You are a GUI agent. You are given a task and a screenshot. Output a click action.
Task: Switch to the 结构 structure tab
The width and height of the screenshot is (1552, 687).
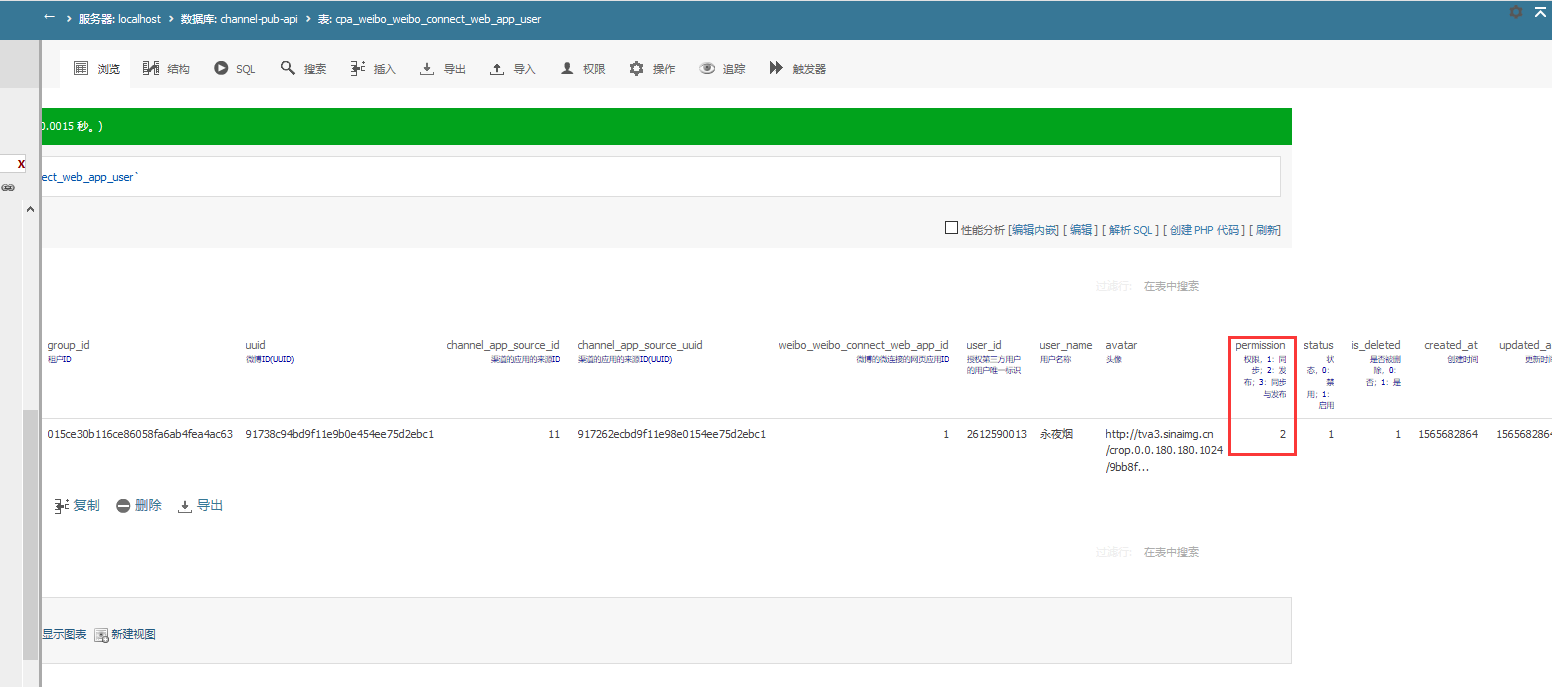166,69
